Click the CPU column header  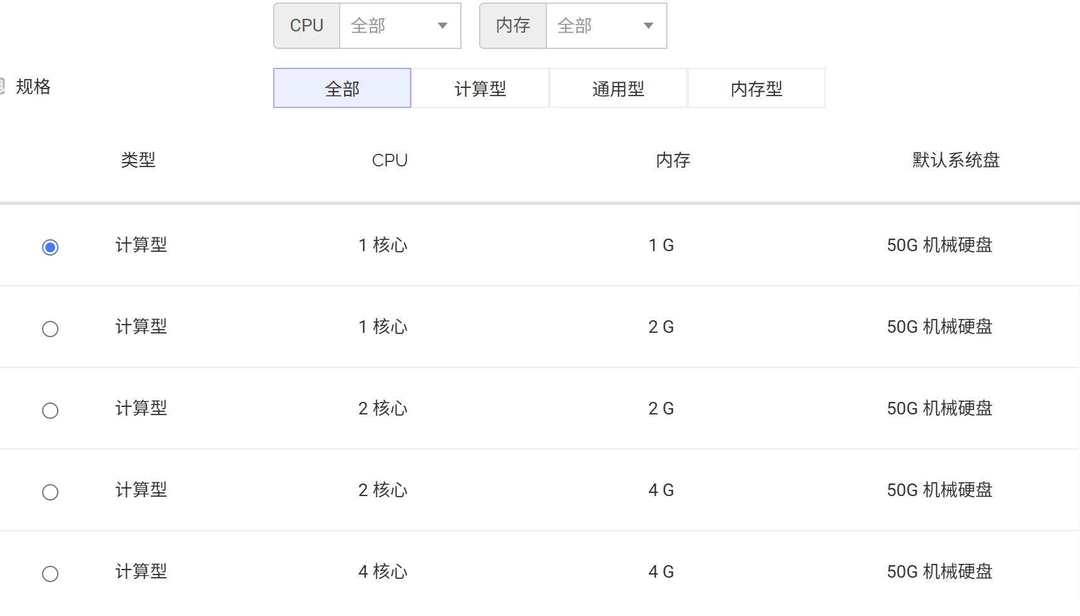tap(389, 160)
